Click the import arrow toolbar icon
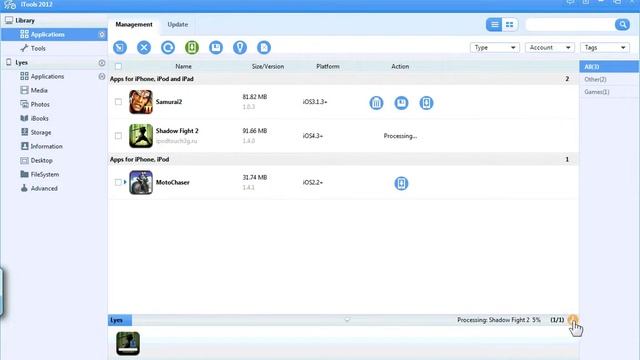640x360 pixels. (120, 47)
